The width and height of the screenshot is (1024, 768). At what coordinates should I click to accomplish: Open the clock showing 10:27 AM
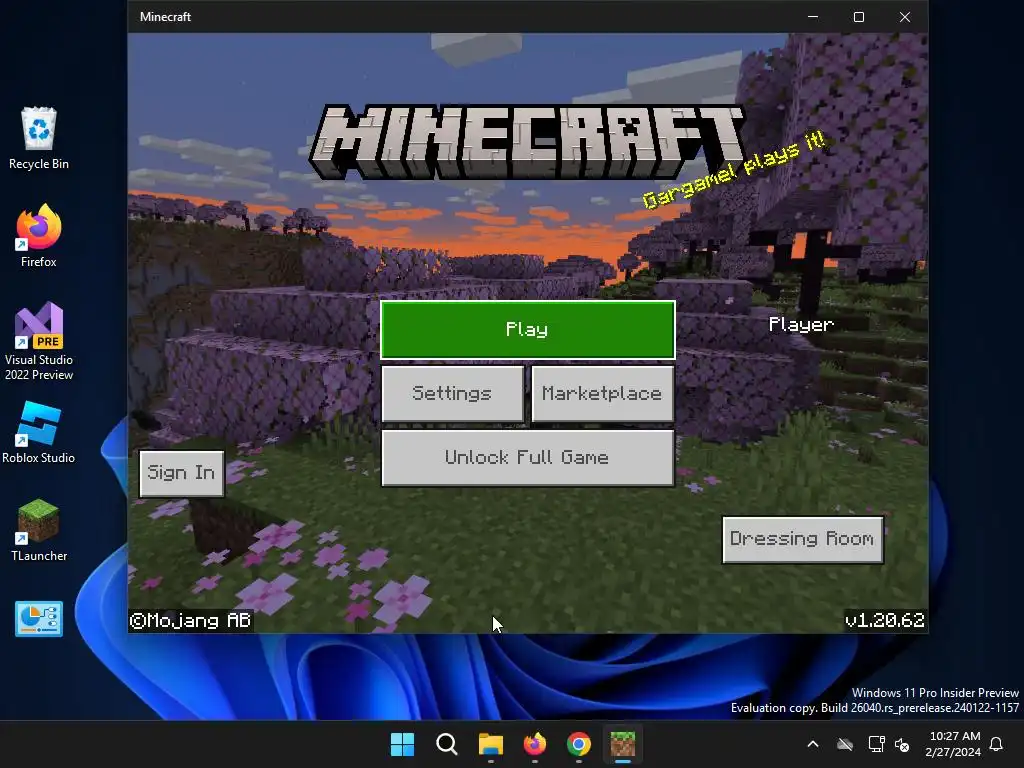pos(953,744)
